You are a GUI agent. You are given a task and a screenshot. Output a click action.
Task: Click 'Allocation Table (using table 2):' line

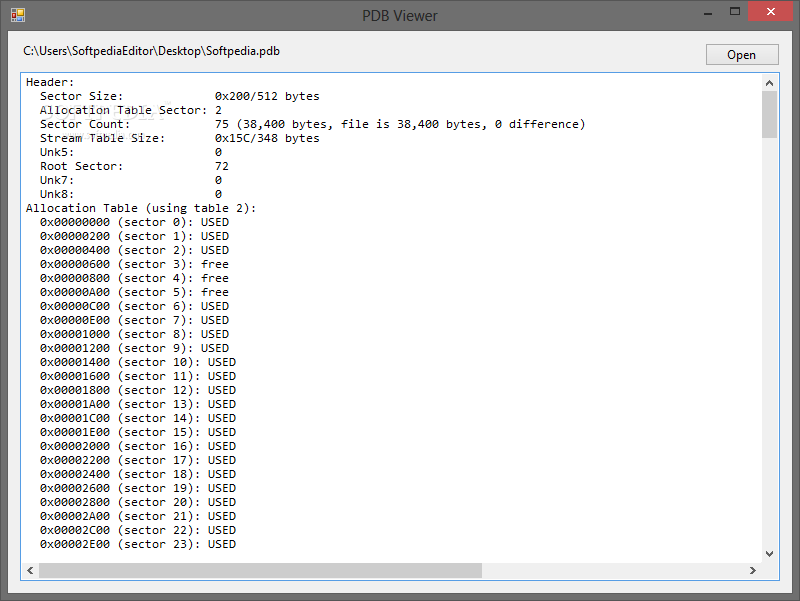[141, 208]
